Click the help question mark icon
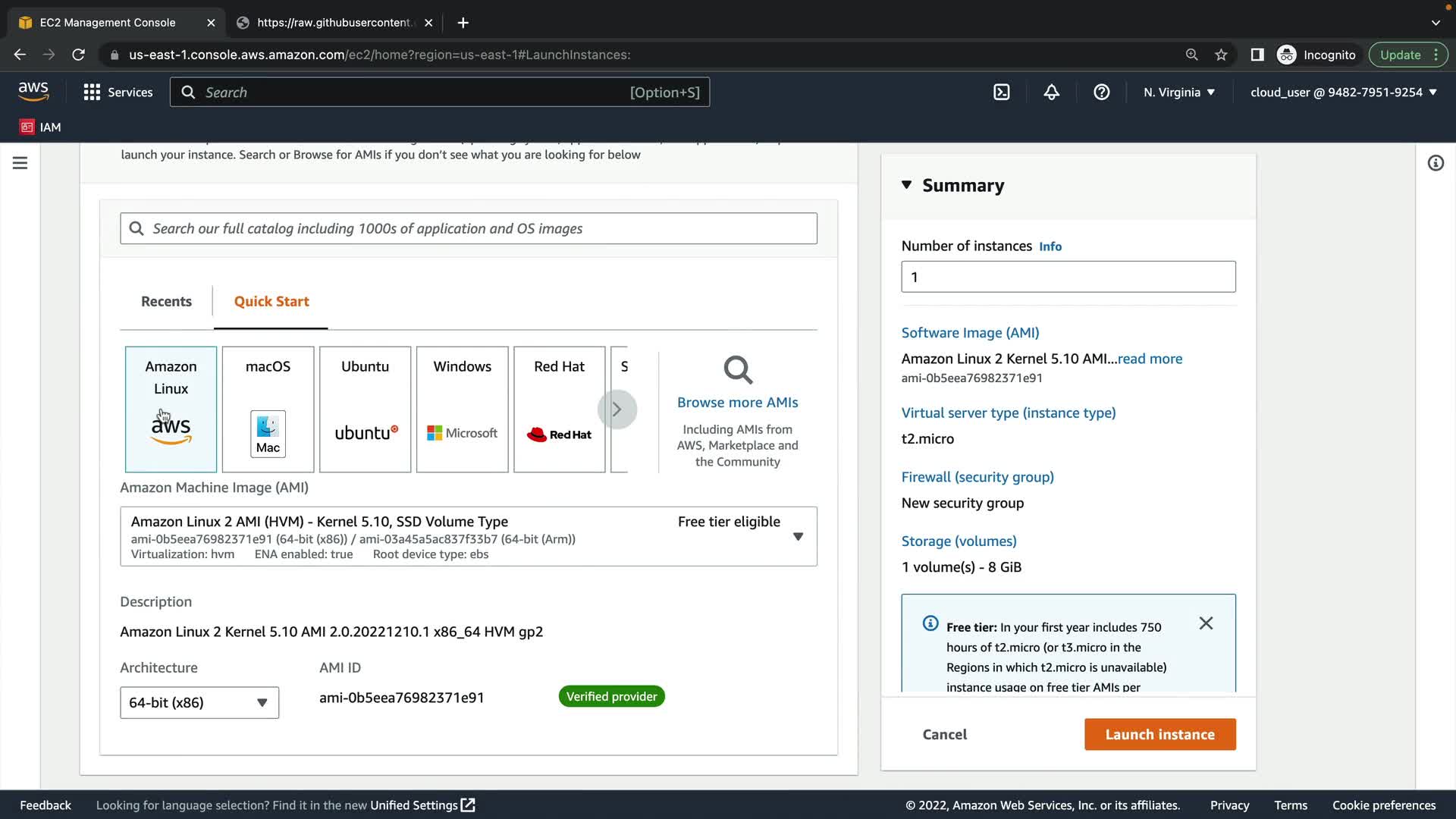Image resolution: width=1456 pixels, height=819 pixels. tap(1101, 93)
